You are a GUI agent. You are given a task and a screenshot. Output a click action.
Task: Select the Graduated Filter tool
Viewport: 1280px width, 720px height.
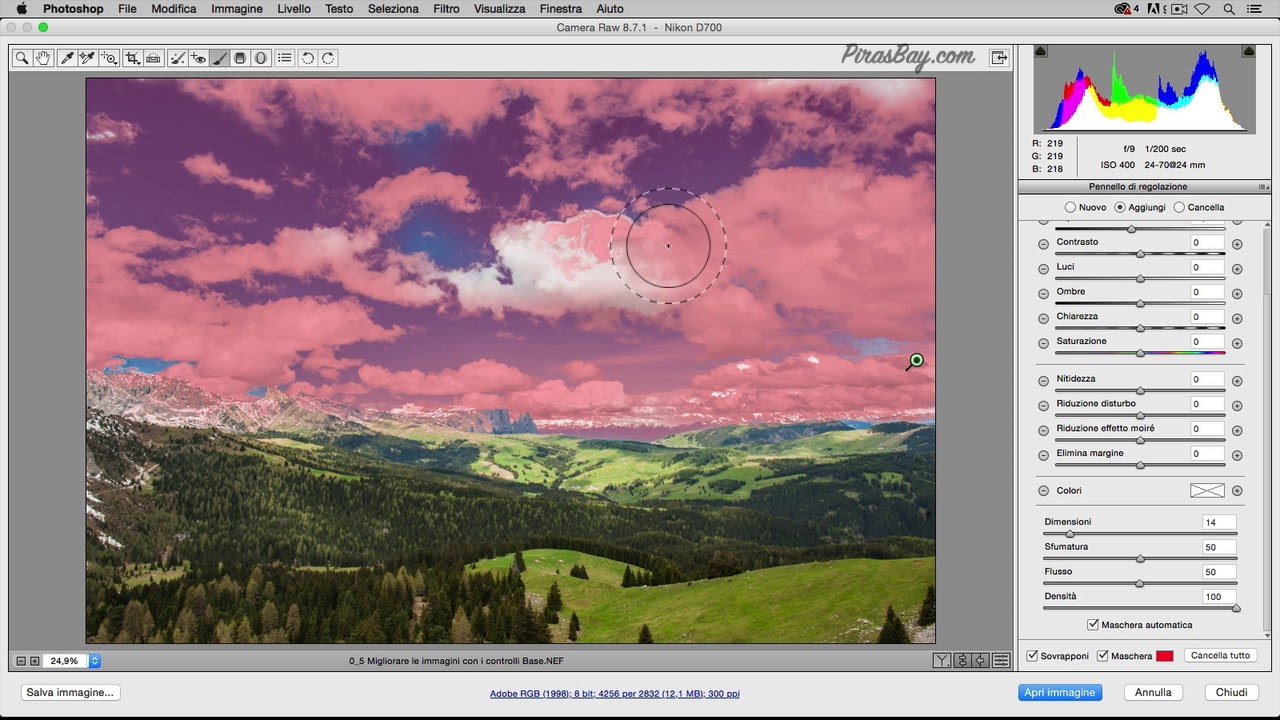240,58
